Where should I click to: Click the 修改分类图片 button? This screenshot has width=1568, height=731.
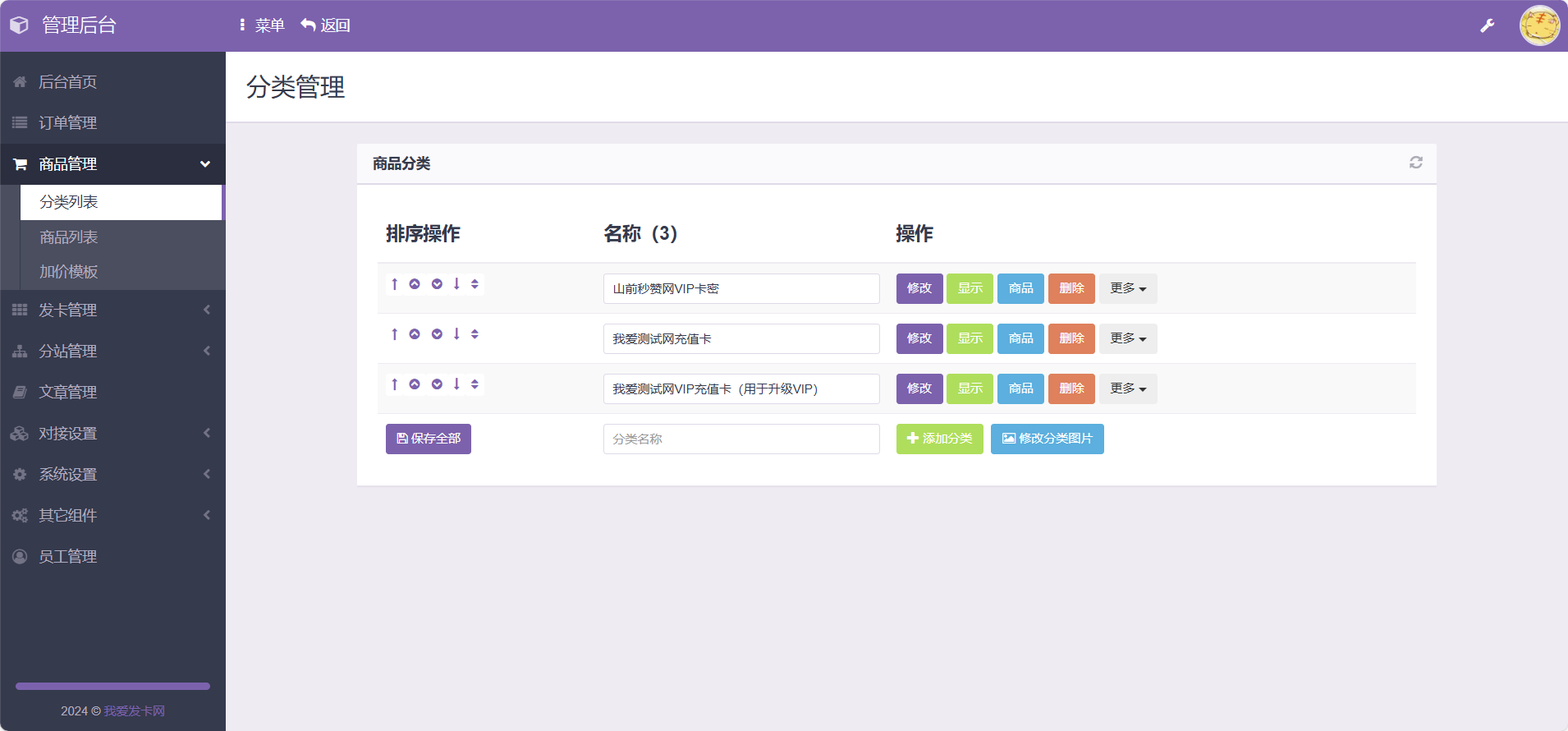point(1048,439)
